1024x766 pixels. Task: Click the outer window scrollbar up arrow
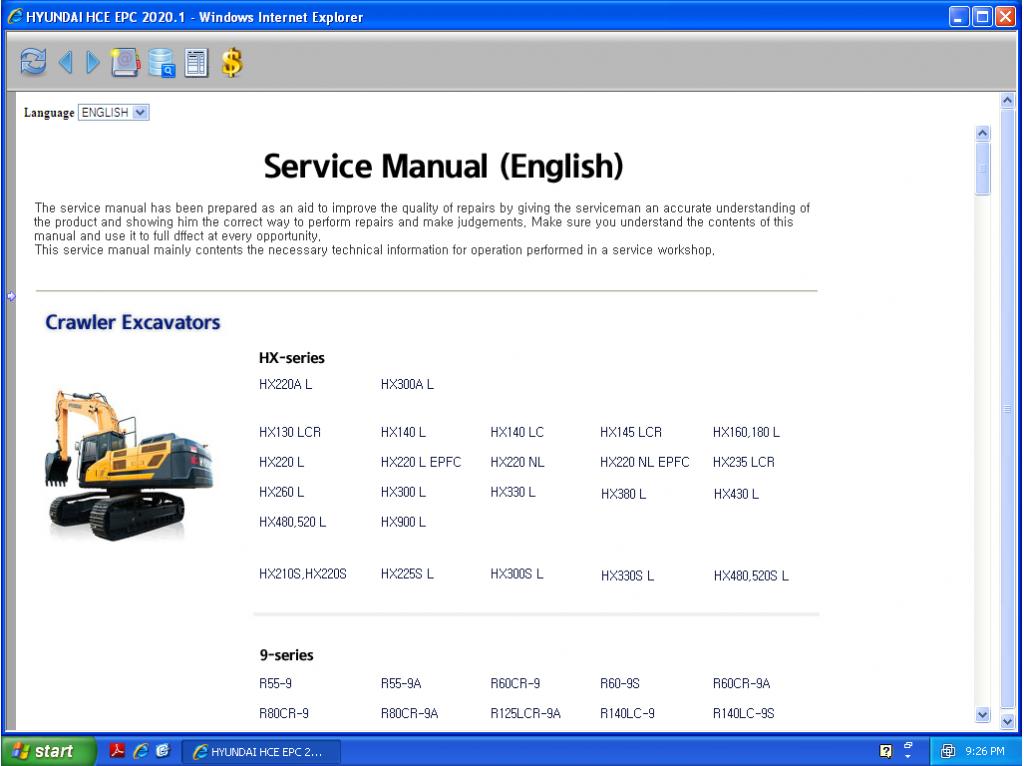(1008, 100)
